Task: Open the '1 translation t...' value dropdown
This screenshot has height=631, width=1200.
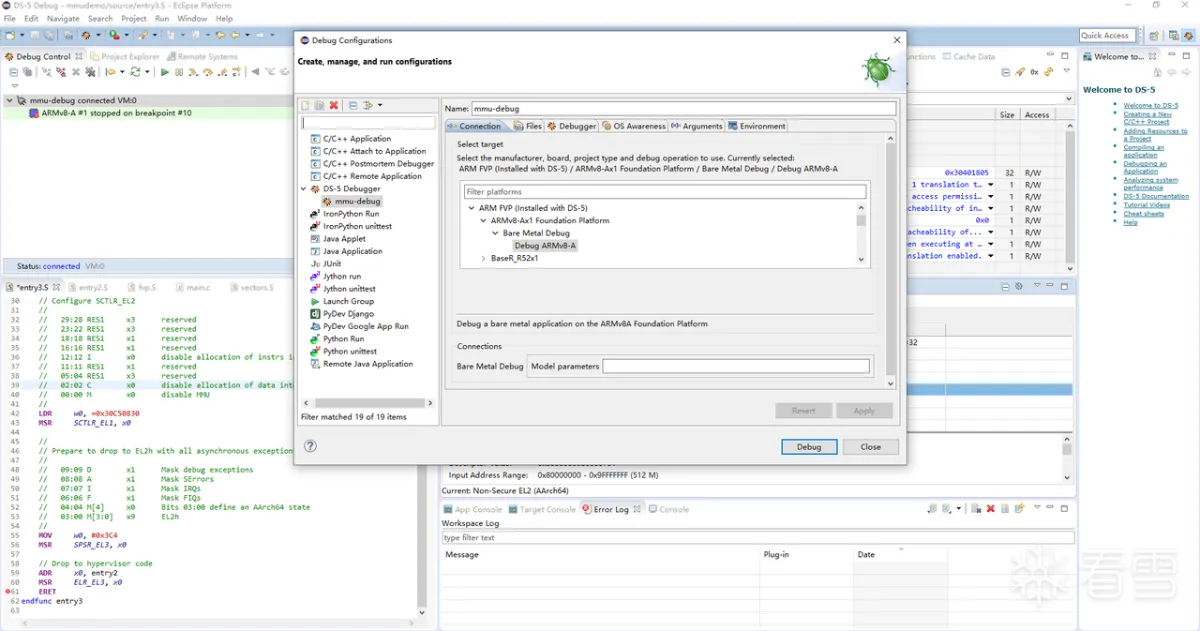Action: click(x=991, y=184)
